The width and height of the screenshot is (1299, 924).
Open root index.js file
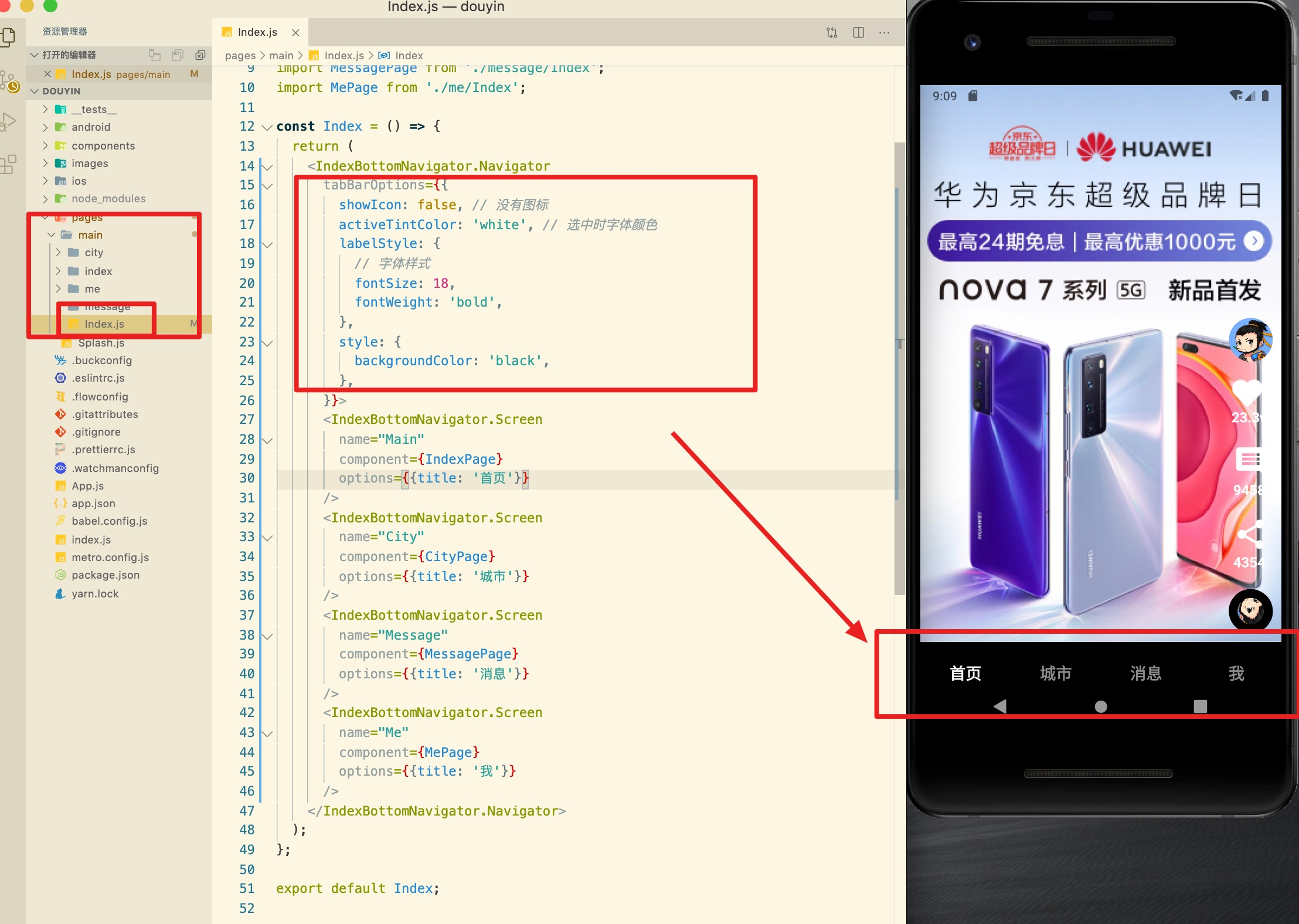(91, 540)
